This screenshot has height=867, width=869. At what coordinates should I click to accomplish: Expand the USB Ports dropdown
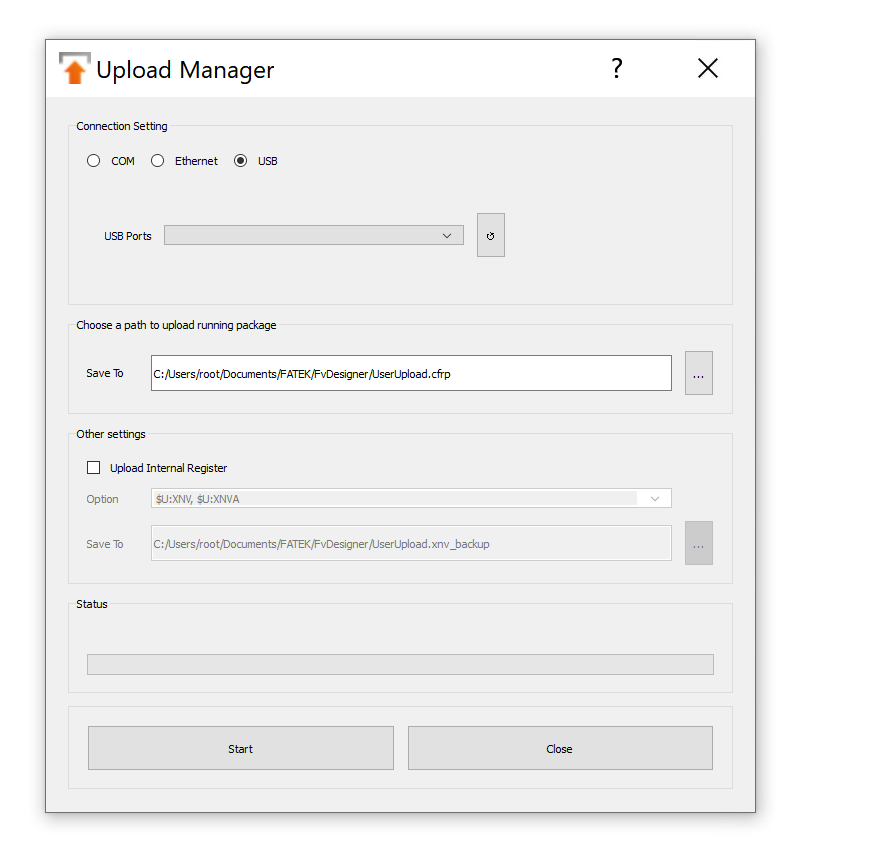(x=314, y=236)
